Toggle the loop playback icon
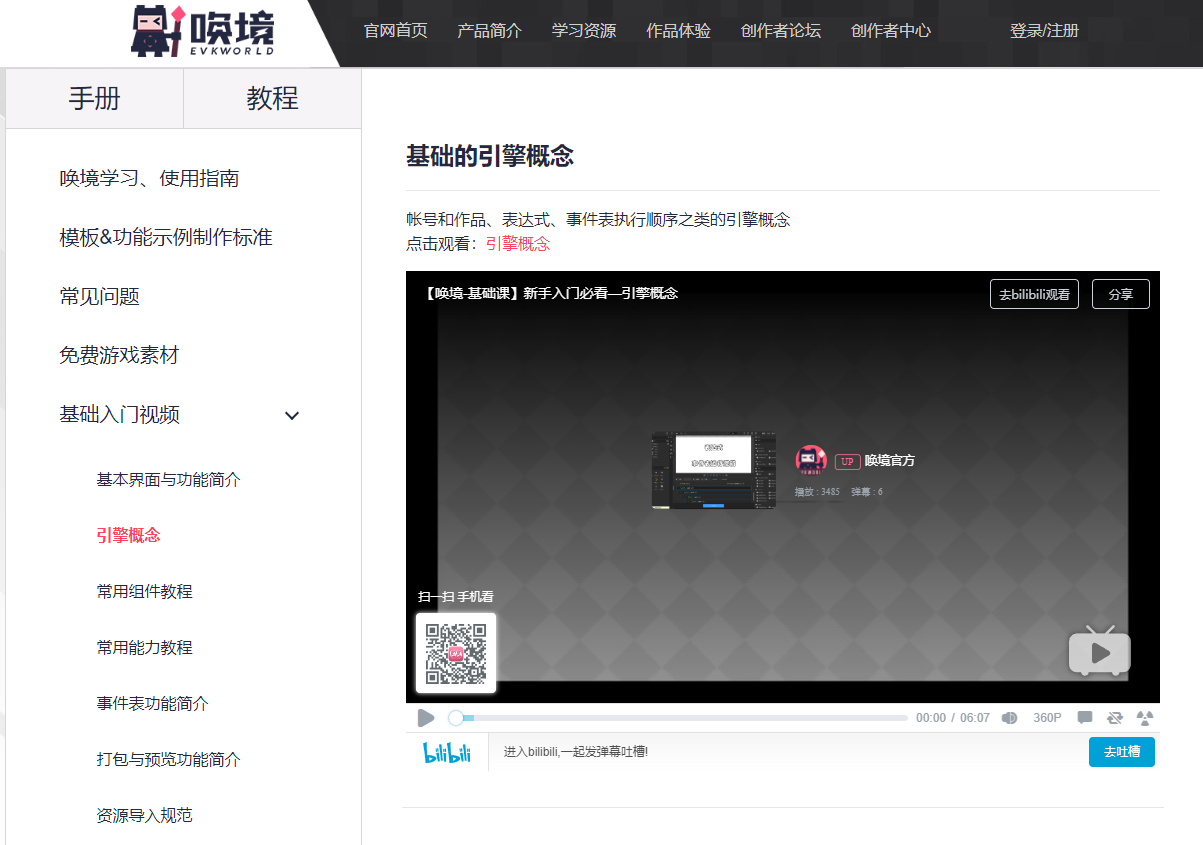Screen dimensions: 1203x845 (x=1115, y=718)
